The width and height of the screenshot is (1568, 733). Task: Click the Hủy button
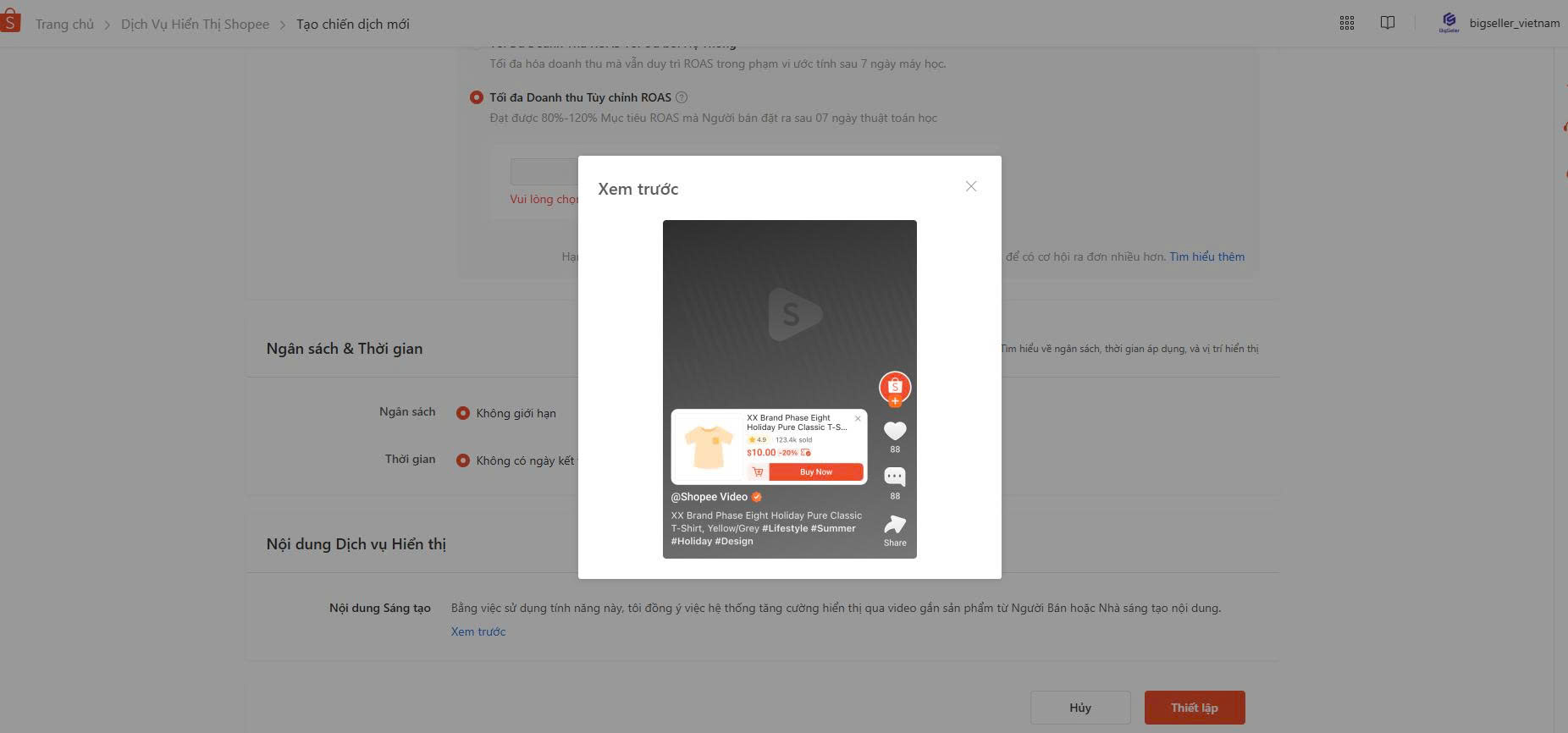click(x=1079, y=708)
